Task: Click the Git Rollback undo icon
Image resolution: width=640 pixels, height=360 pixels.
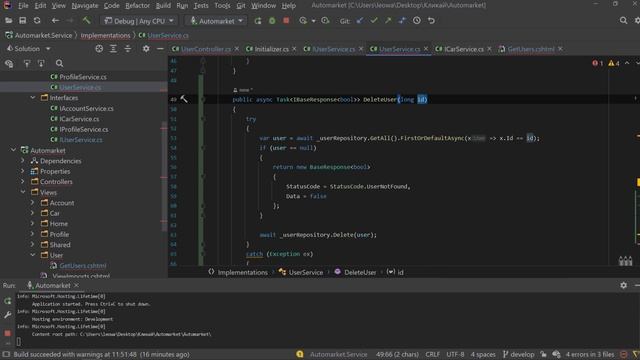Action: (x=431, y=20)
